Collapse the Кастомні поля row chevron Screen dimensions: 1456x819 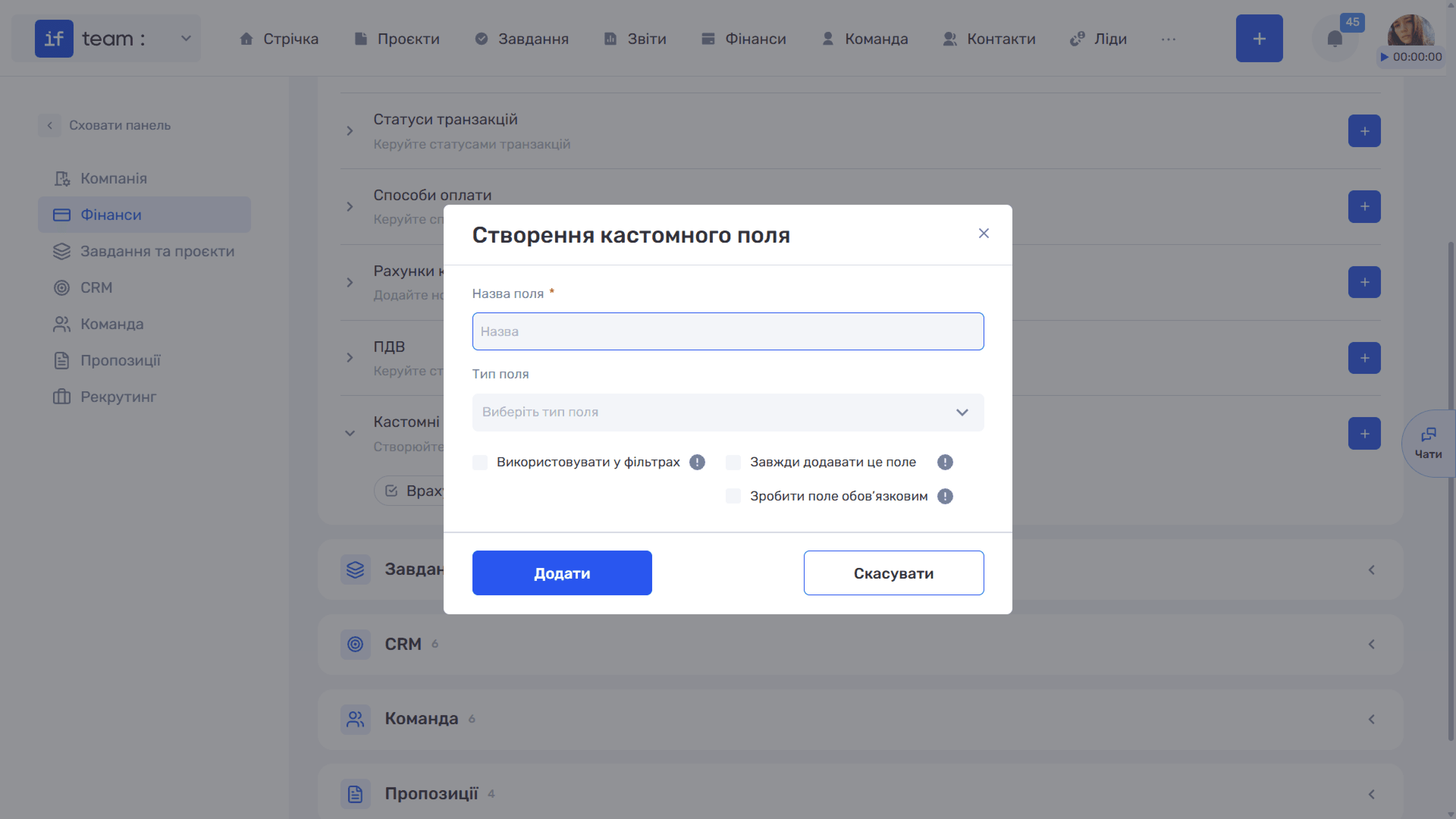(350, 433)
